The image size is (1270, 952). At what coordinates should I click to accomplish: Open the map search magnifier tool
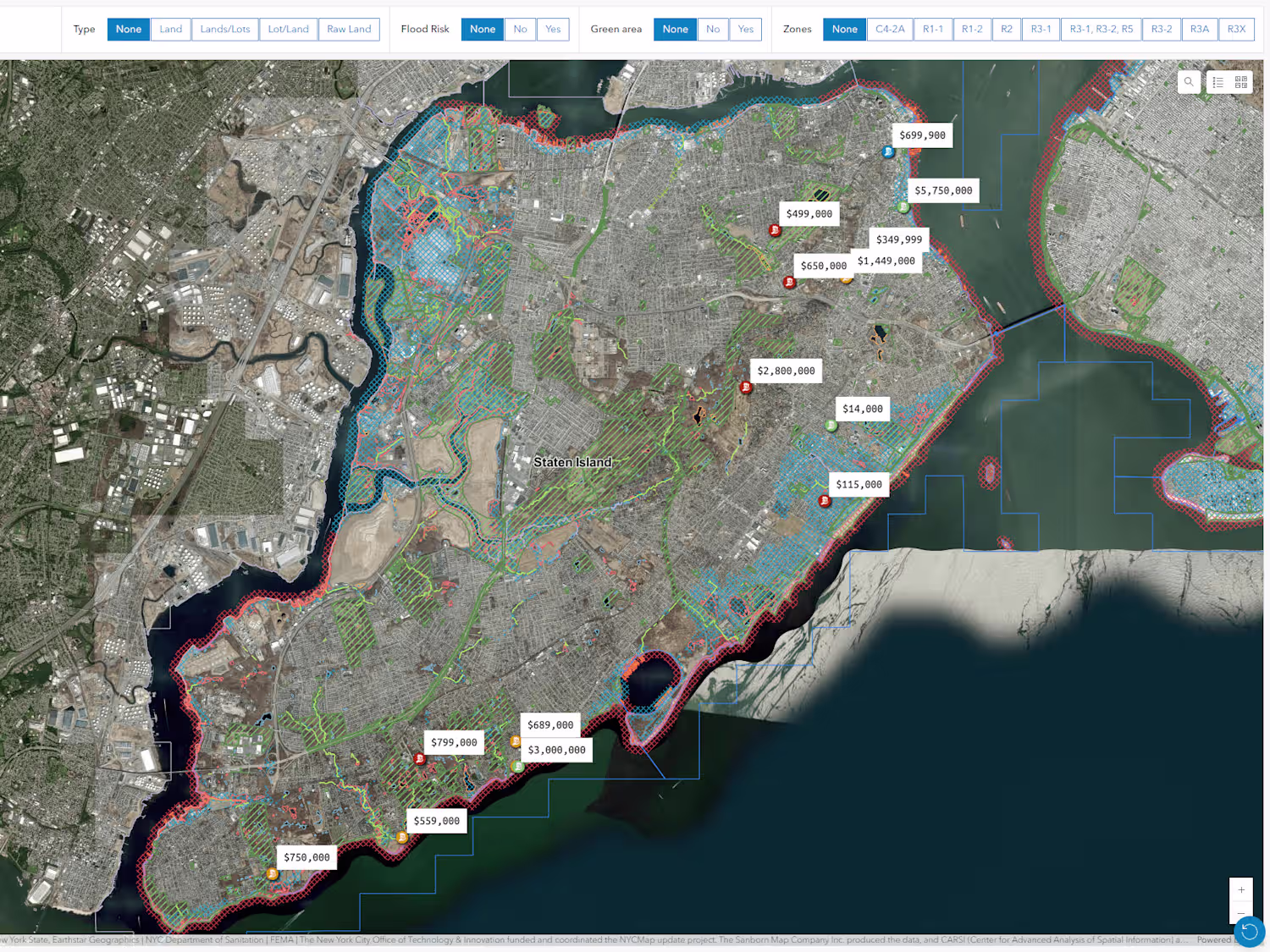(x=1189, y=82)
